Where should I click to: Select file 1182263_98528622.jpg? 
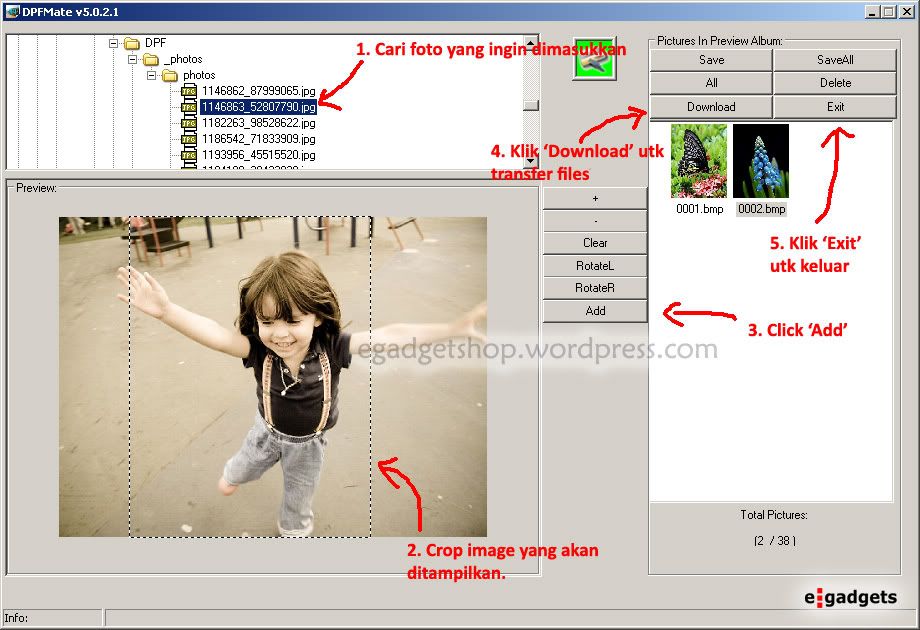[259, 123]
